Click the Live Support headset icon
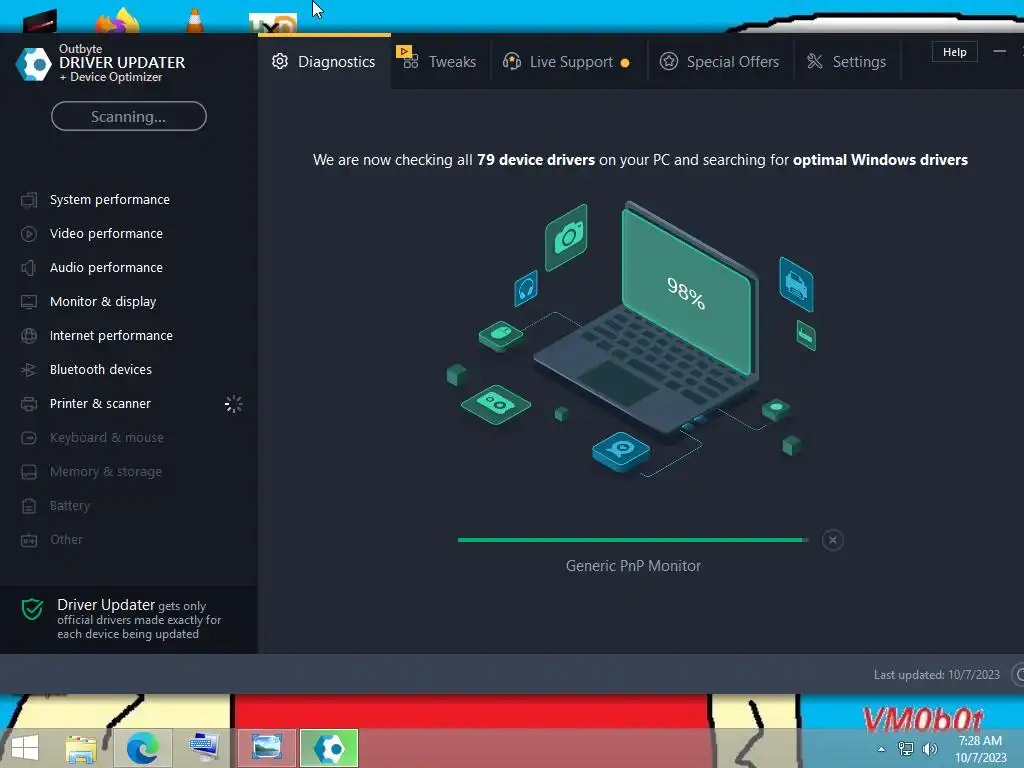The image size is (1024, 768). click(511, 61)
